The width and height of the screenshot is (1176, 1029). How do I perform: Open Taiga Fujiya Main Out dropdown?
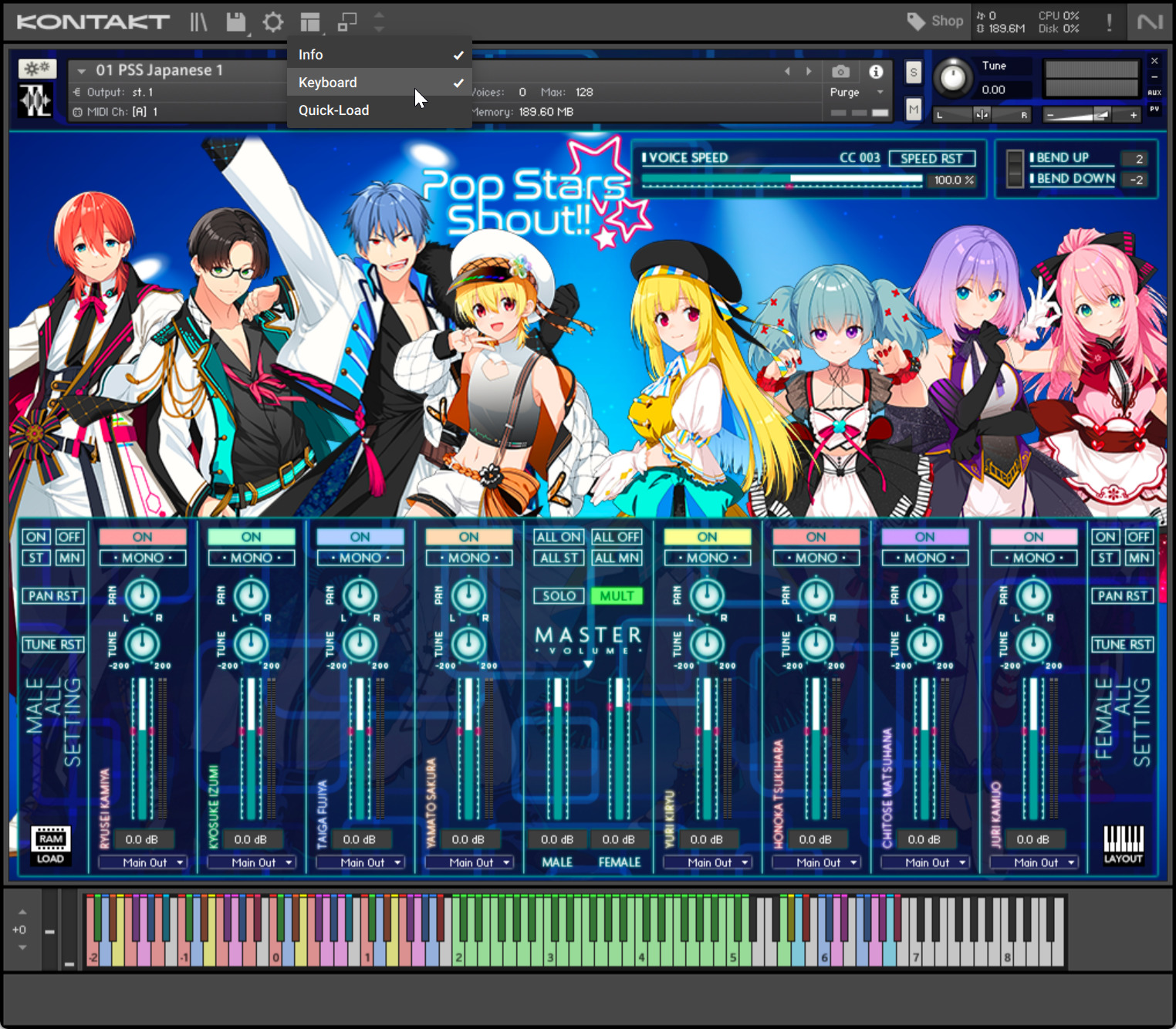pyautogui.click(x=360, y=862)
